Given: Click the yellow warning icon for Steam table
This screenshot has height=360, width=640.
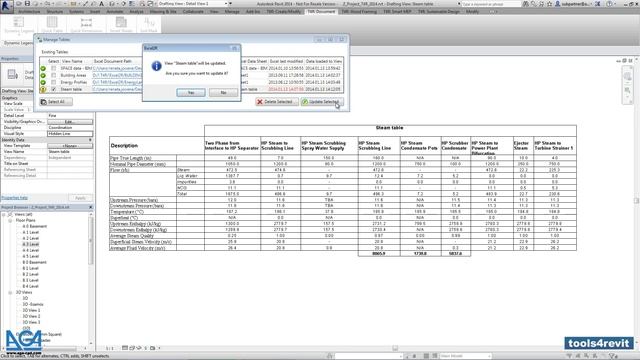Looking at the screenshot, I should pos(43,89).
